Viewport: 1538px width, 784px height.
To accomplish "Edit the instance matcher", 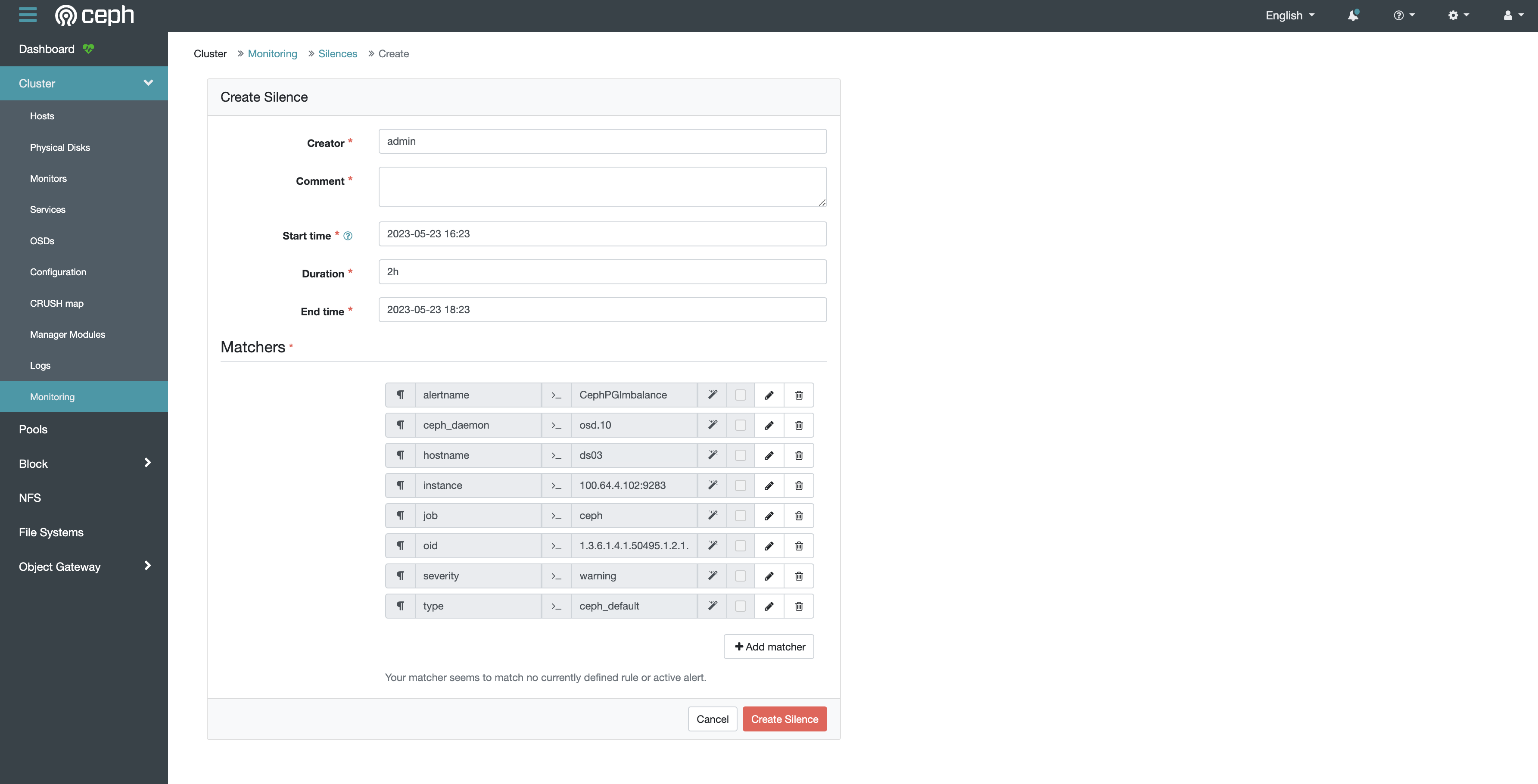I will point(769,485).
